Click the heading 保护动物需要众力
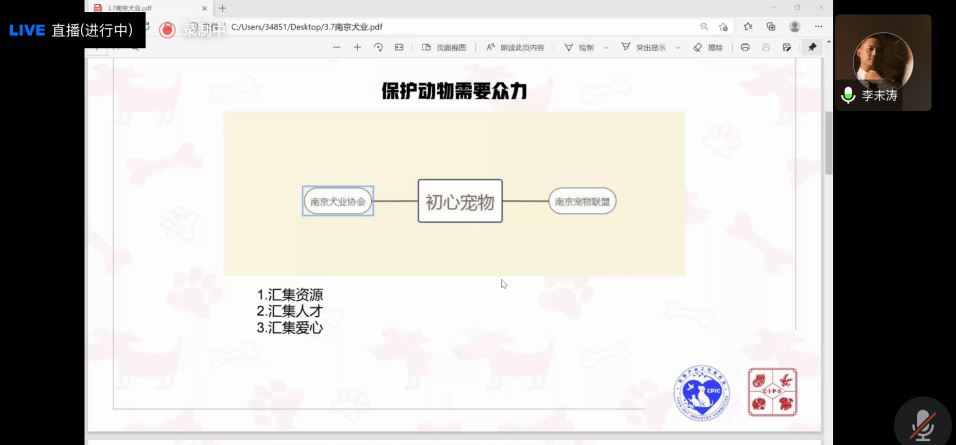The height and width of the screenshot is (445, 956). (454, 91)
